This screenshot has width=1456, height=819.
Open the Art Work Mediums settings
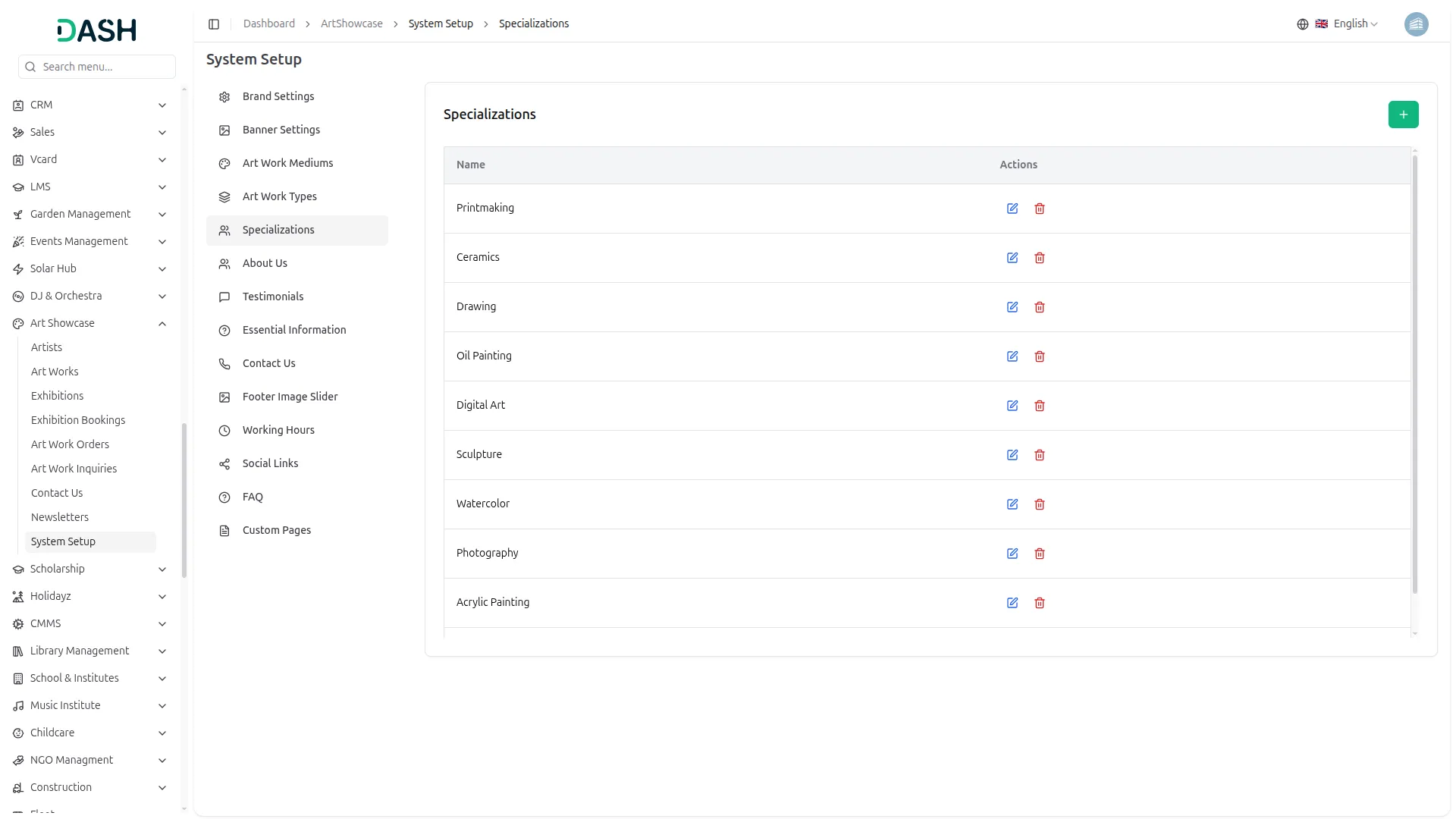pyautogui.click(x=287, y=163)
